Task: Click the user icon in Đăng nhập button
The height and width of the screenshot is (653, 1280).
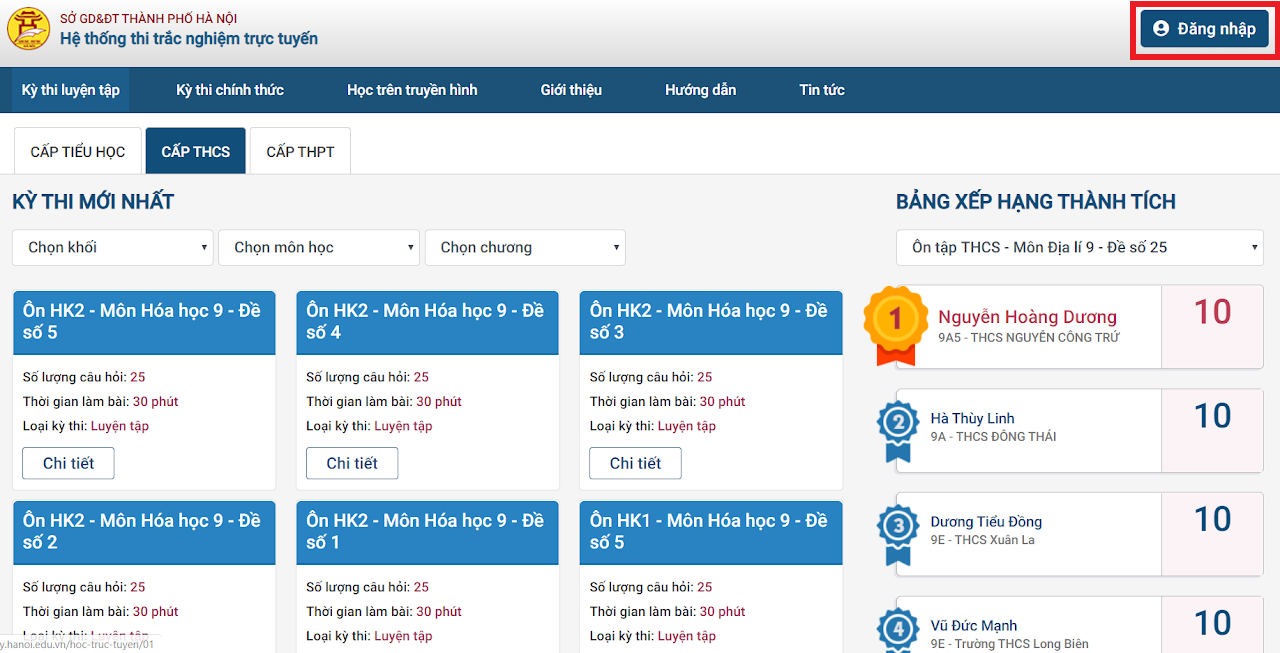Action: [x=1161, y=29]
